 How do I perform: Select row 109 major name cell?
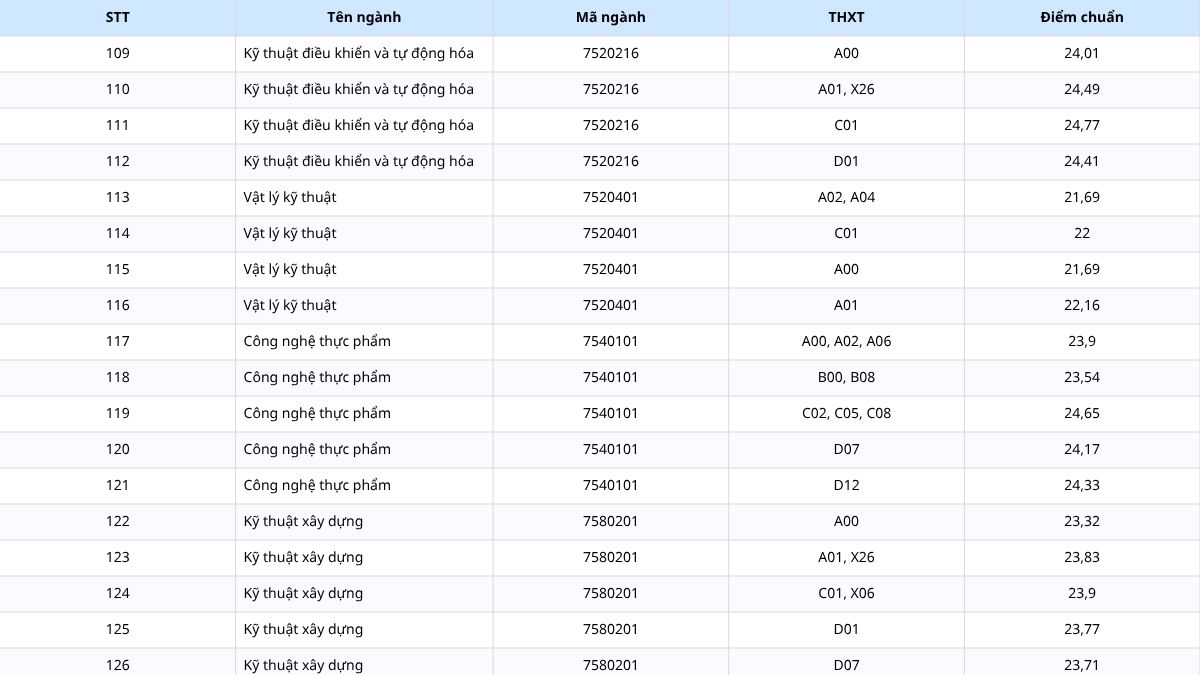(364, 54)
